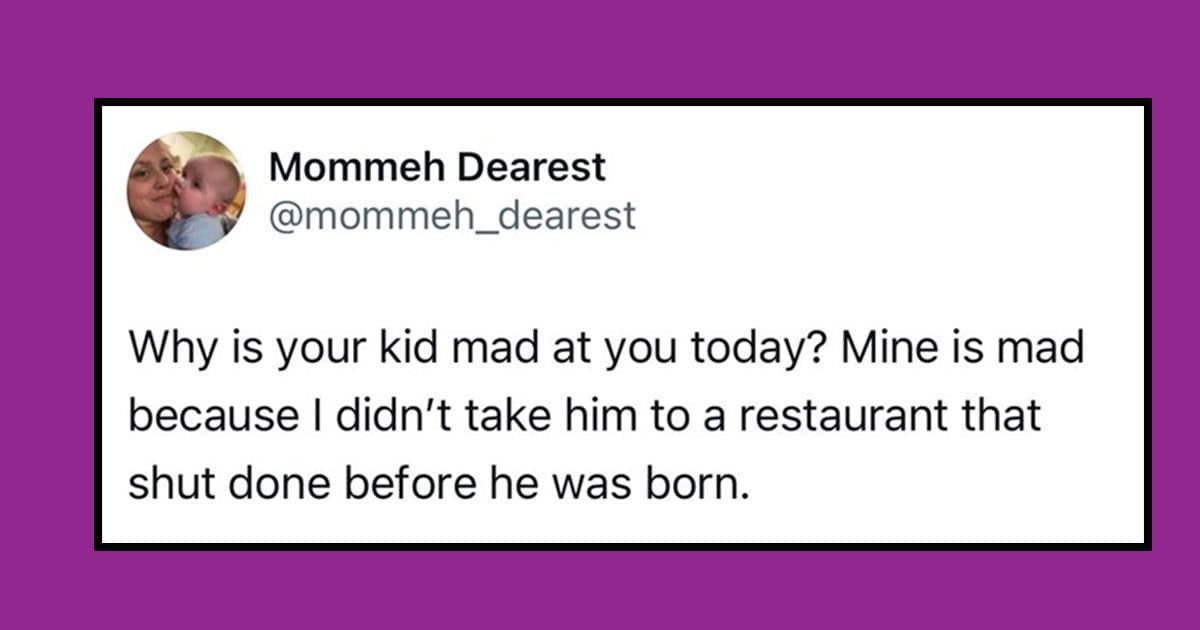This screenshot has height=630, width=1200.
Task: Open the @mommeh_dearest handle link
Action: coord(453,214)
